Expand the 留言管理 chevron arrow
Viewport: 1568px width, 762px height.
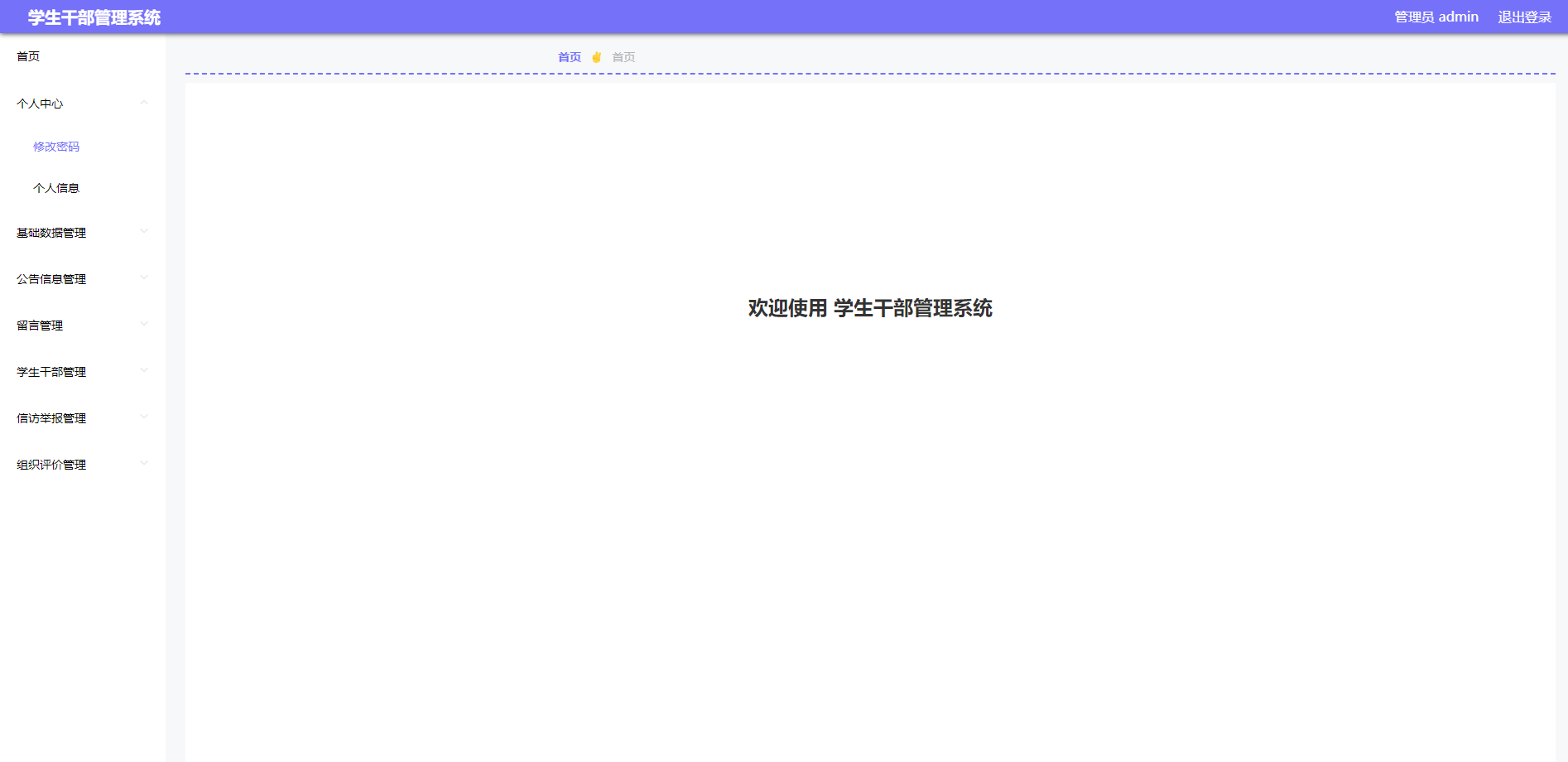[x=144, y=325]
